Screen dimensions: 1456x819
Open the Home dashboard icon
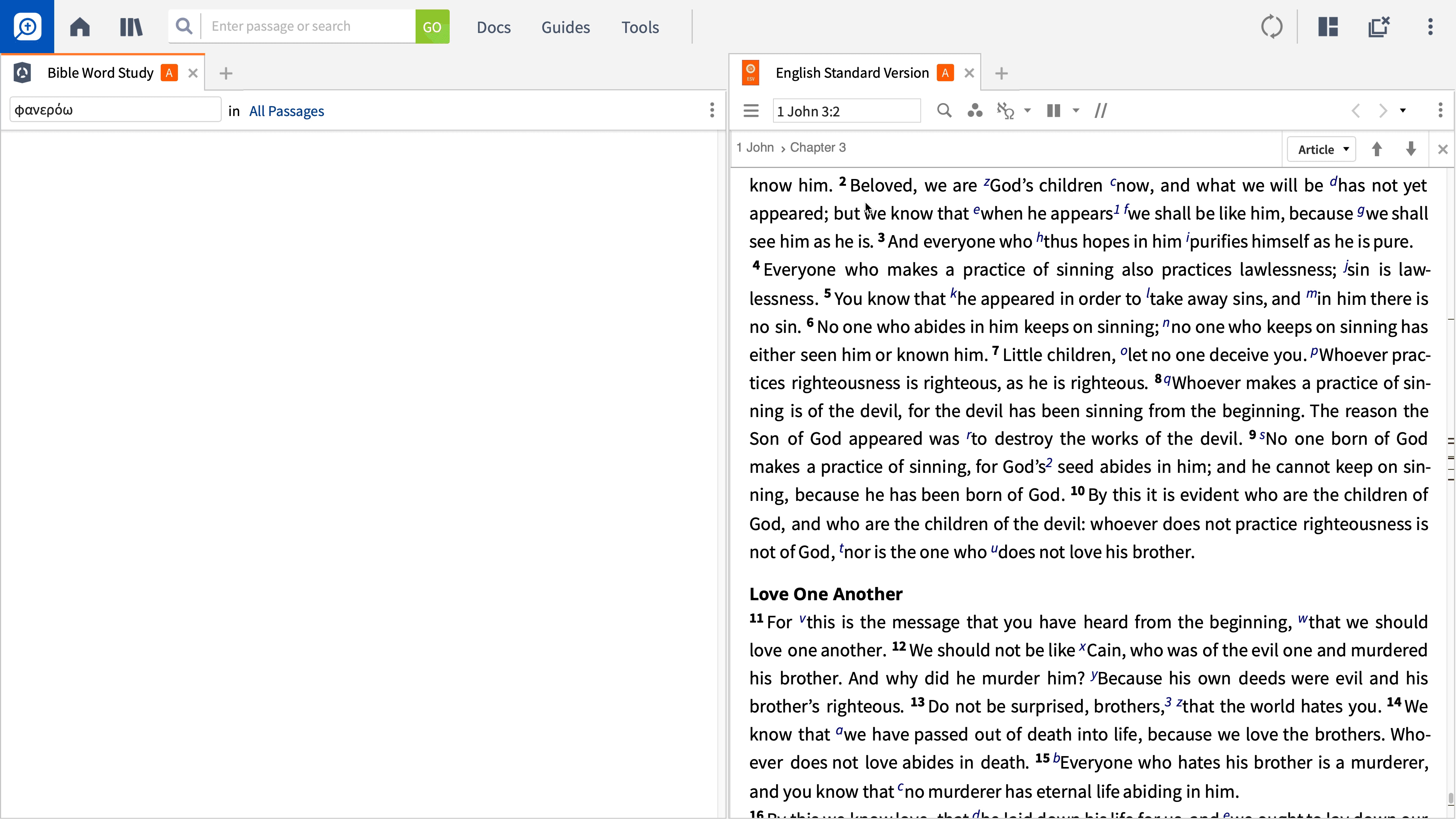80,27
